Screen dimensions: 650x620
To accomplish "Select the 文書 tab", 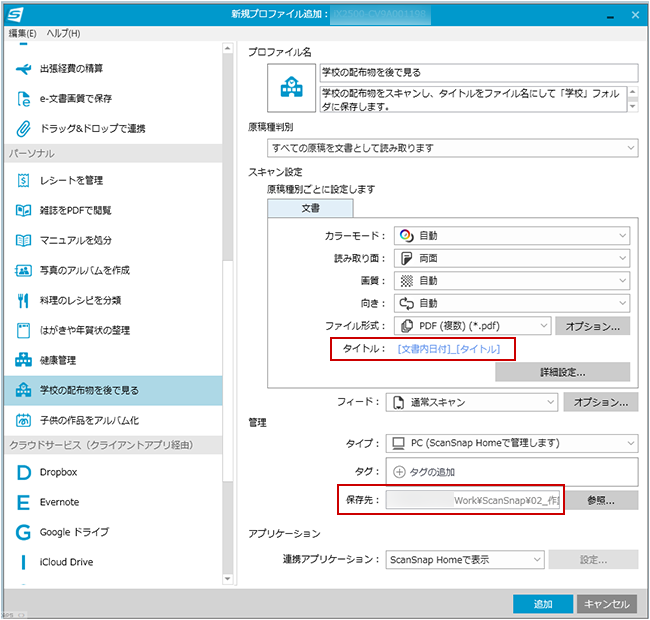I will pyautogui.click(x=310, y=208).
